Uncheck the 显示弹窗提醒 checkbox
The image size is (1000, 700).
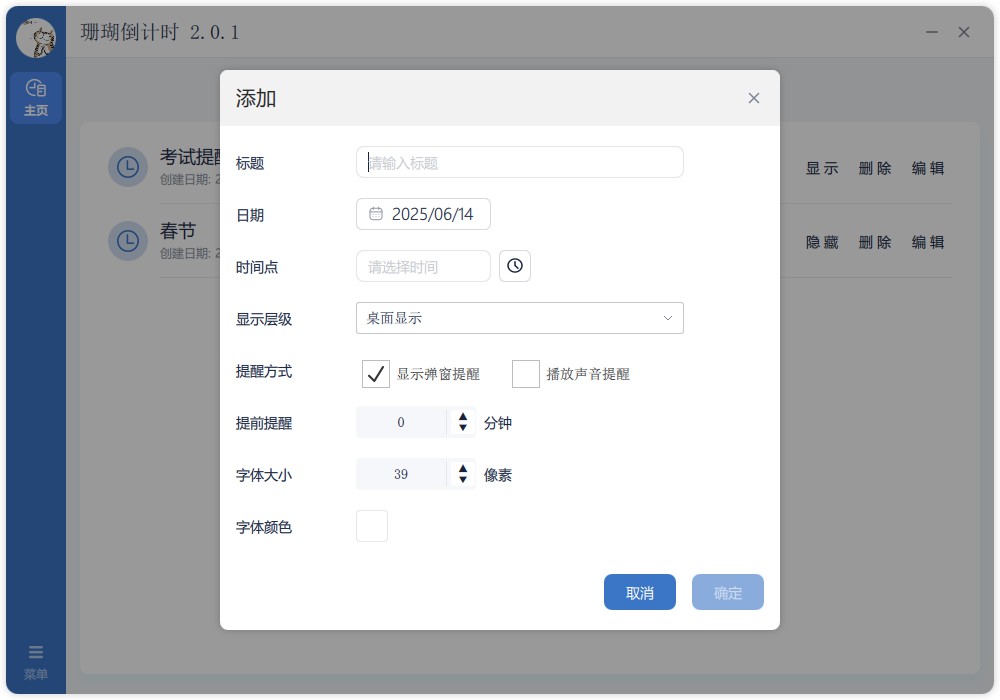click(x=375, y=373)
